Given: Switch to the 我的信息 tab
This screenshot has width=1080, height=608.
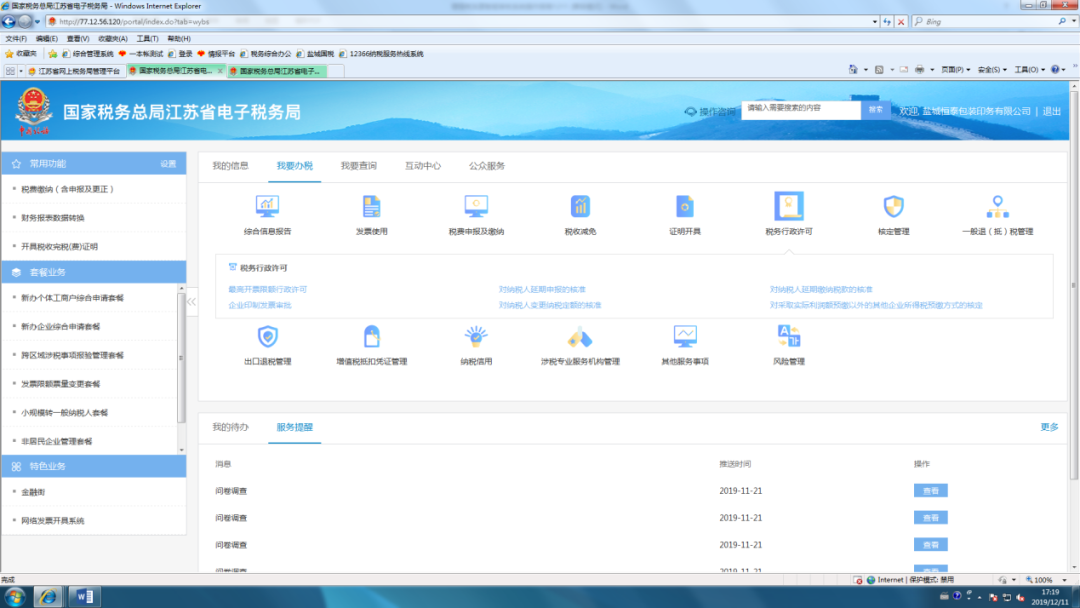Looking at the screenshot, I should [230, 166].
